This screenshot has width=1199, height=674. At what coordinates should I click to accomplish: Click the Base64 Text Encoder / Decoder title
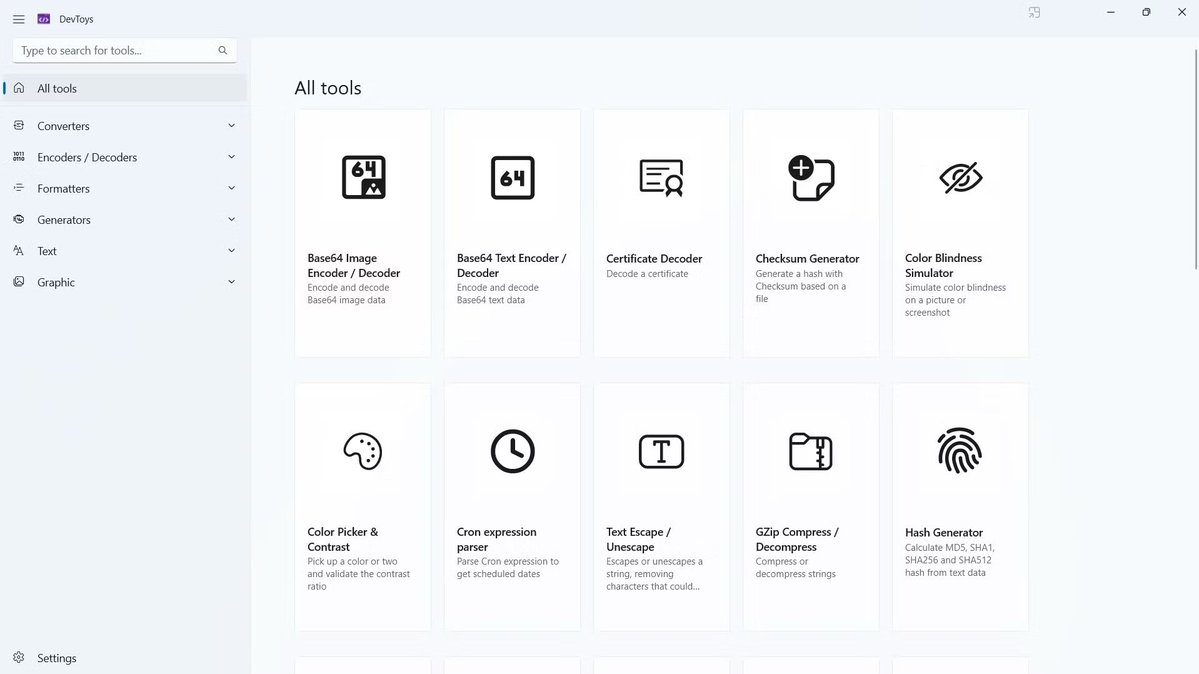point(512,265)
